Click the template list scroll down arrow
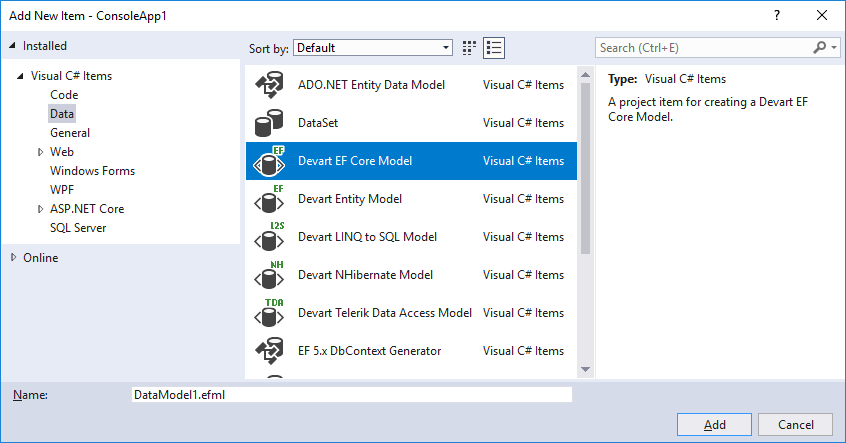Viewport: 846px width, 443px height. click(x=585, y=370)
